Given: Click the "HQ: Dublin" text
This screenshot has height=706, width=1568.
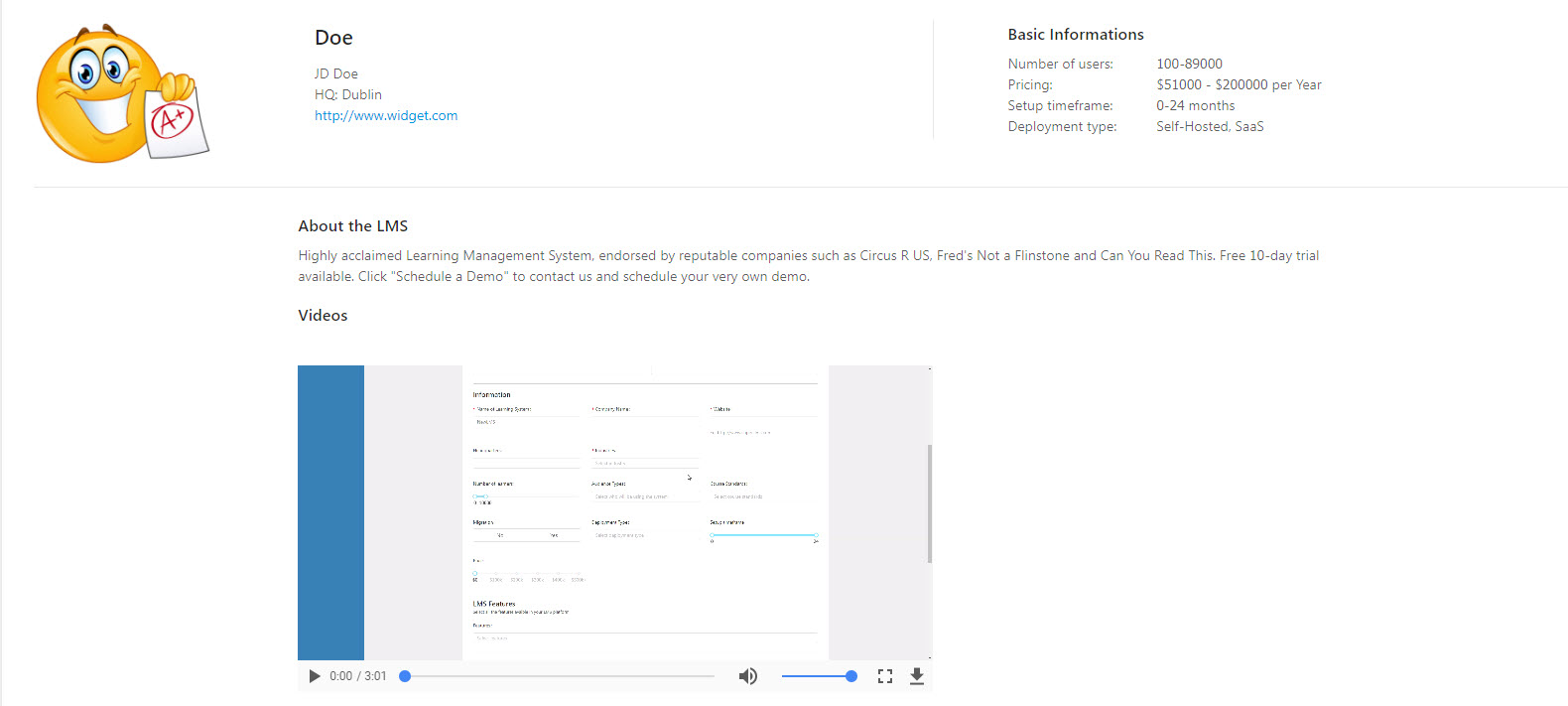Looking at the screenshot, I should pyautogui.click(x=348, y=94).
